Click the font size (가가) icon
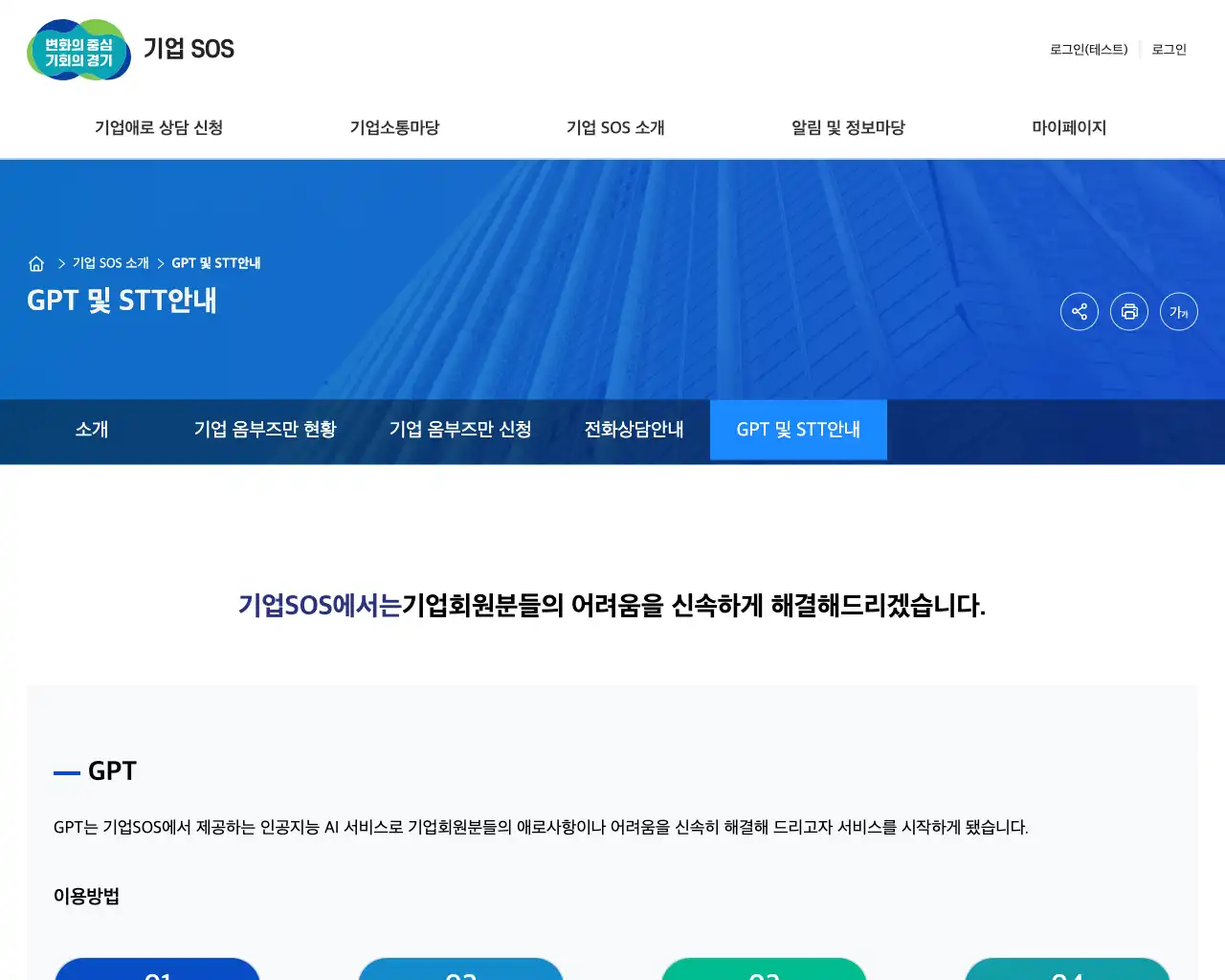 point(1179,311)
